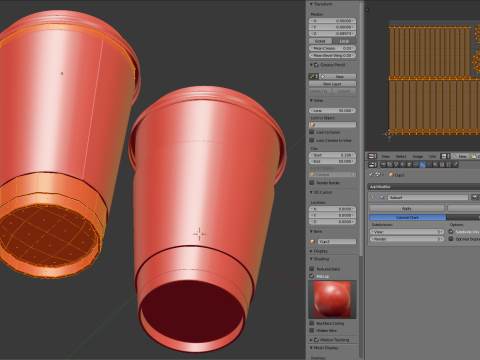480x360 pixels.
Task: Open the Local Camera dropdown field
Action: coord(332,174)
